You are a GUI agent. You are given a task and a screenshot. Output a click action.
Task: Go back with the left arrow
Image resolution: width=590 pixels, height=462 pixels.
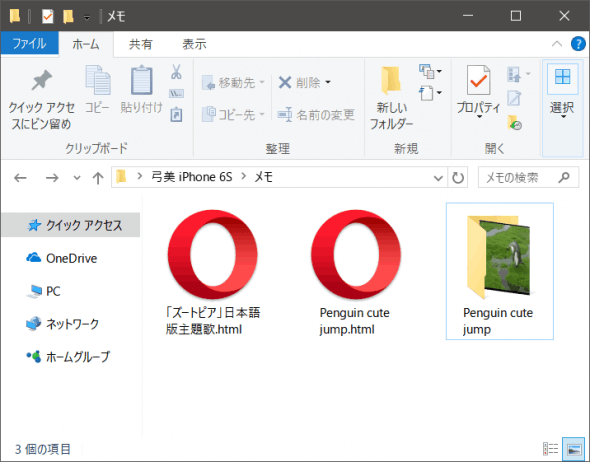pyautogui.click(x=20, y=178)
